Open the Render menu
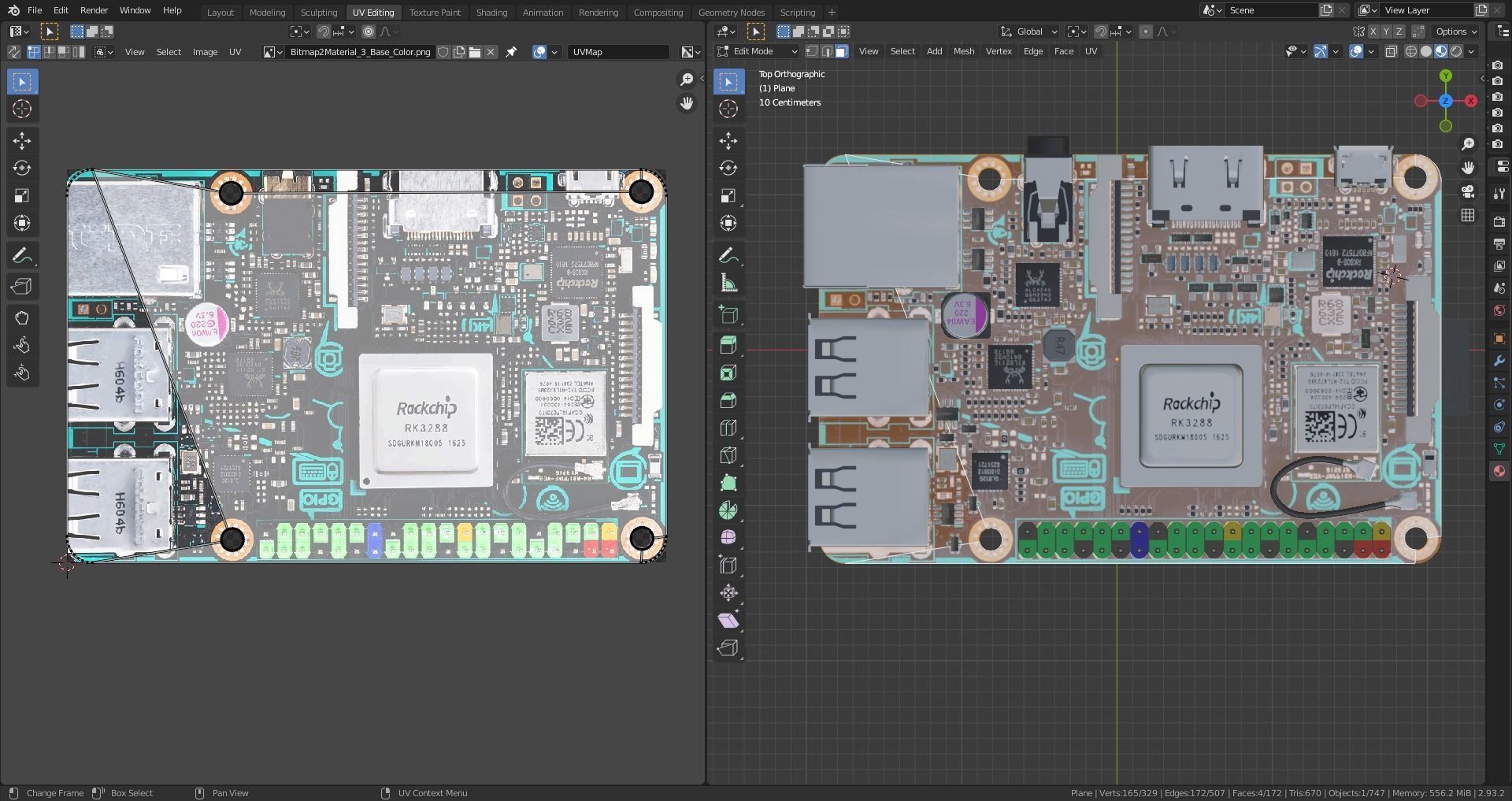The width and height of the screenshot is (1512, 801). click(94, 10)
